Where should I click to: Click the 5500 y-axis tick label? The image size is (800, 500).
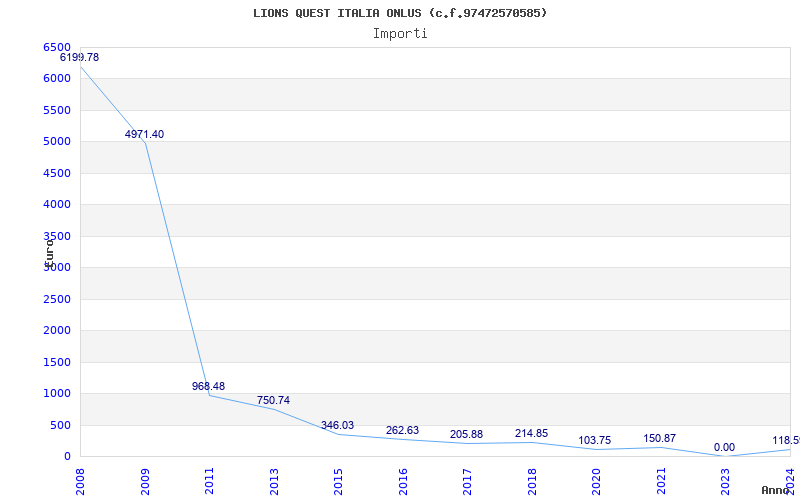[57, 110]
